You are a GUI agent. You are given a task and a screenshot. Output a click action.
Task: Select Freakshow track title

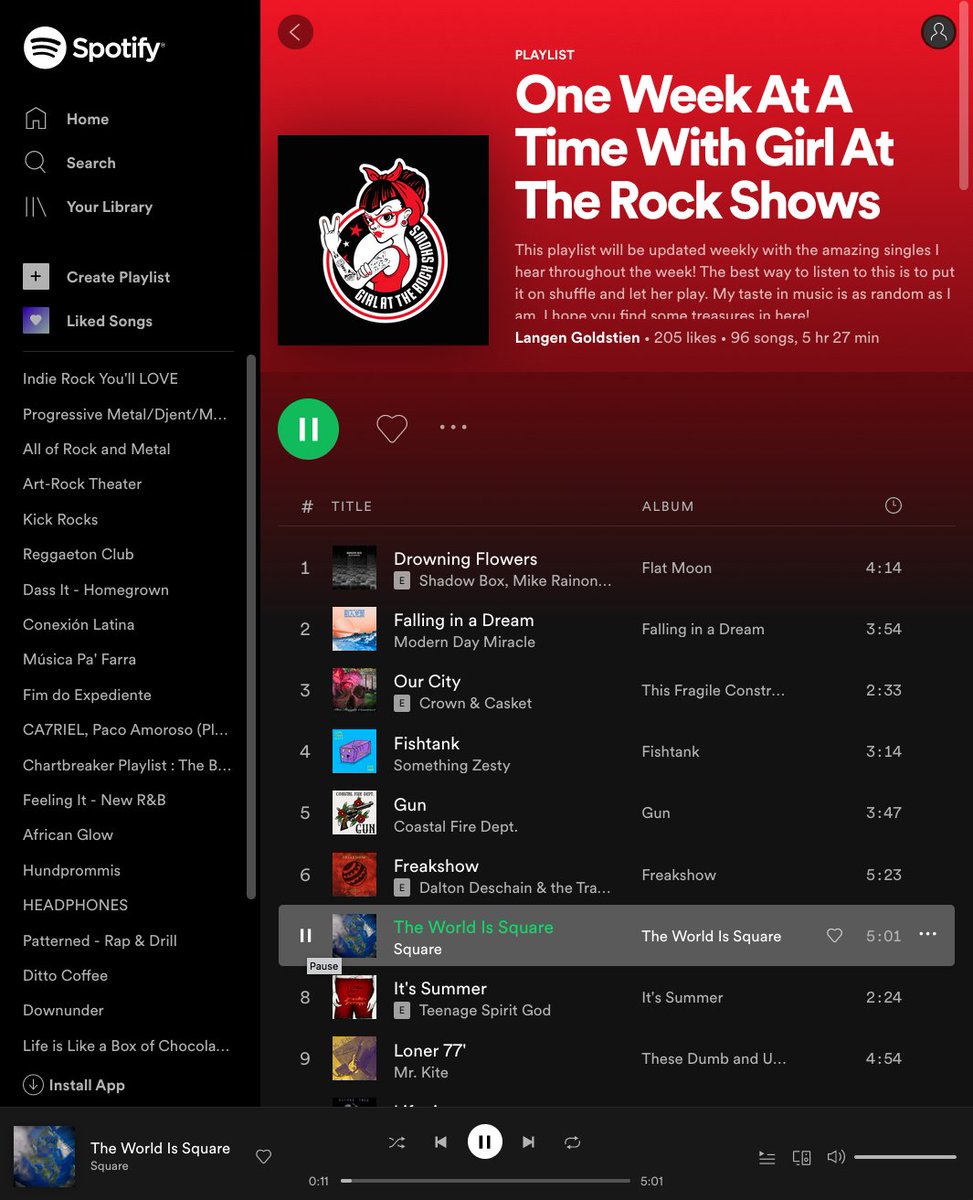(436, 866)
